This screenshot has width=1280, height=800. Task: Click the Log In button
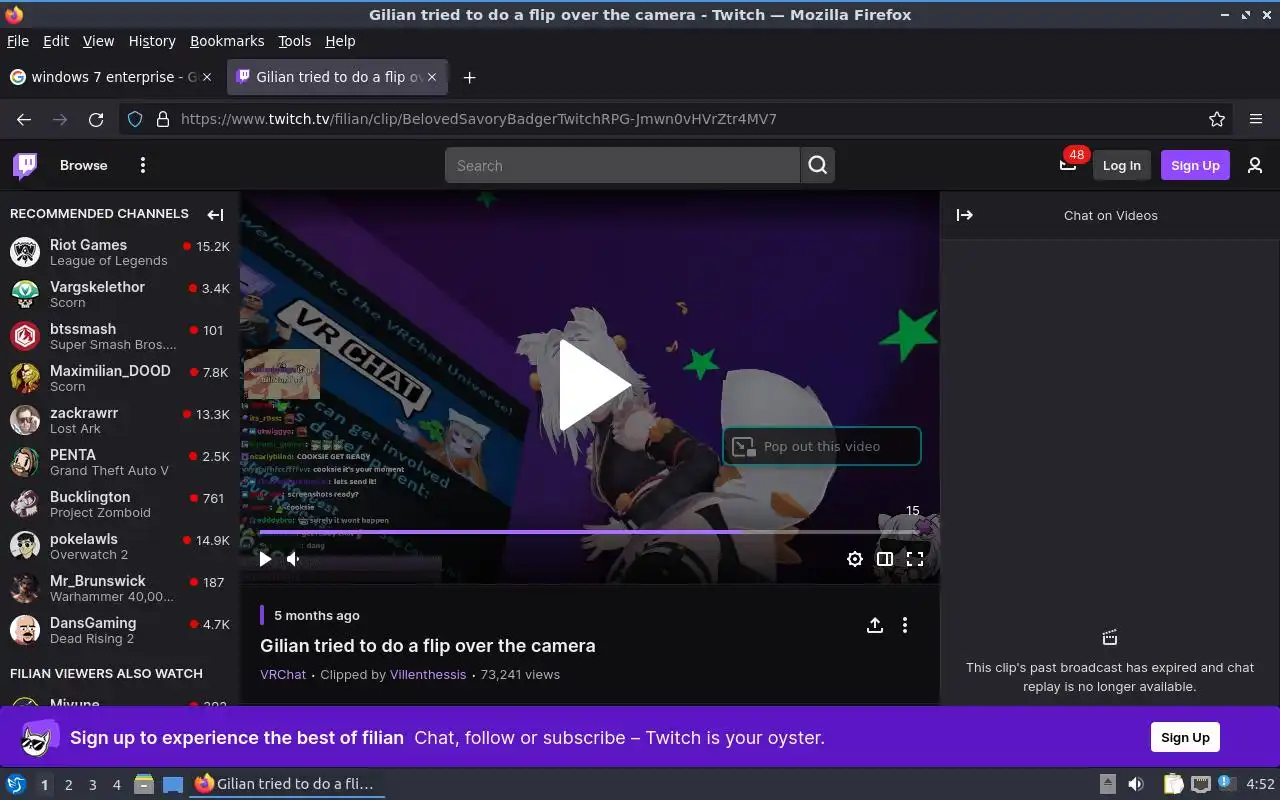pyautogui.click(x=1121, y=165)
